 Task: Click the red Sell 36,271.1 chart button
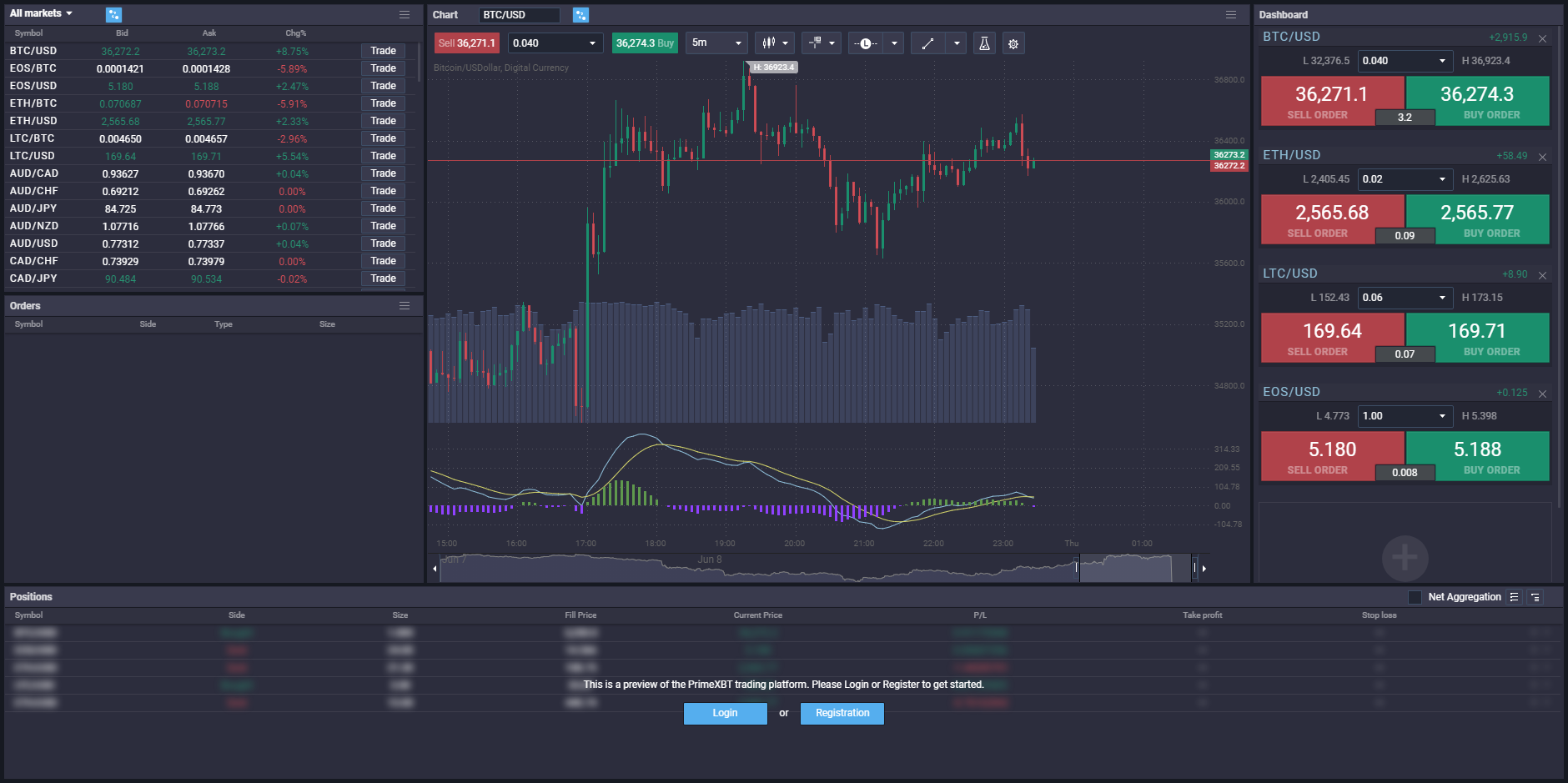tap(467, 43)
